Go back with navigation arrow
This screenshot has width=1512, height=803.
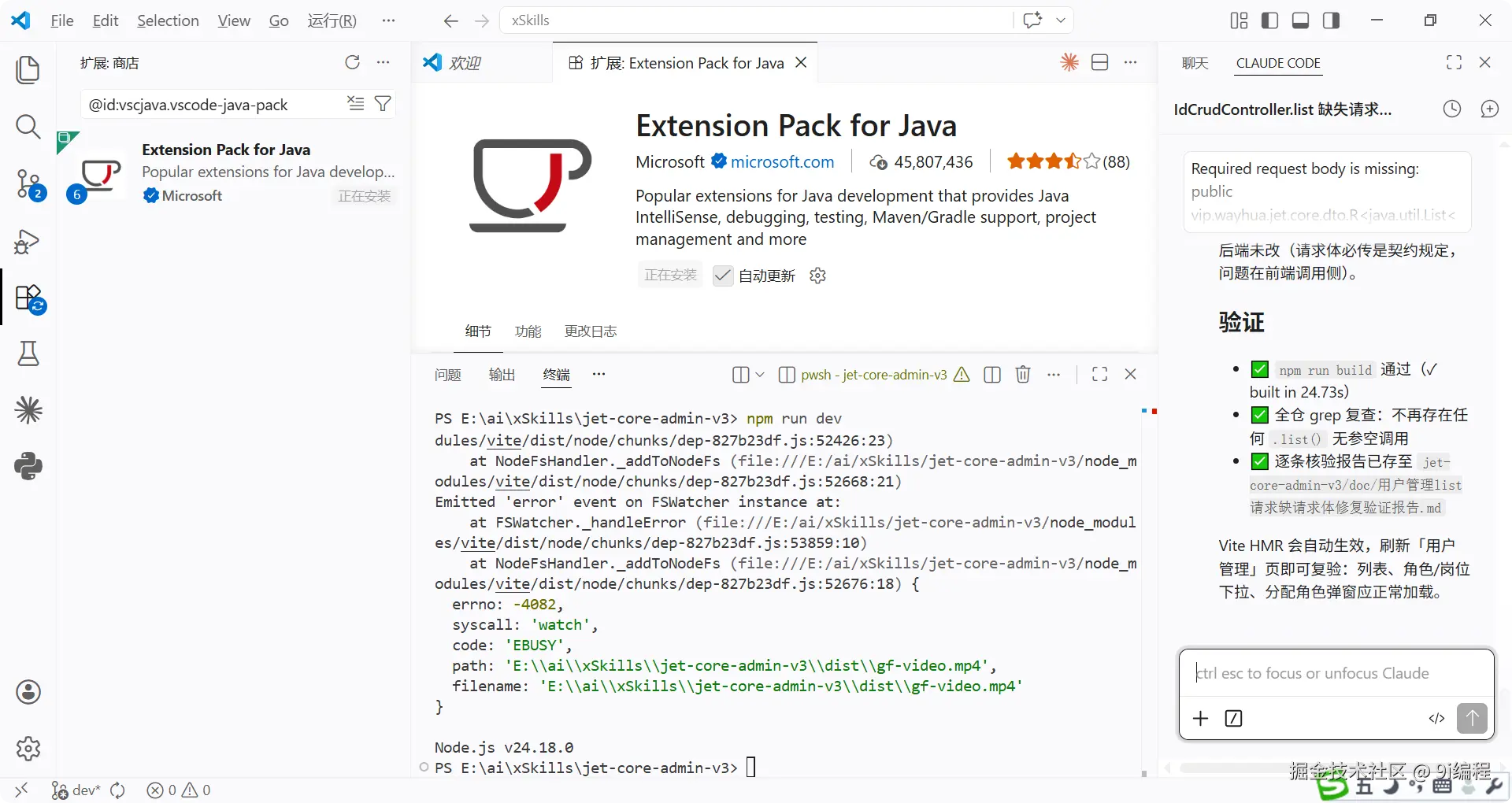click(x=450, y=21)
